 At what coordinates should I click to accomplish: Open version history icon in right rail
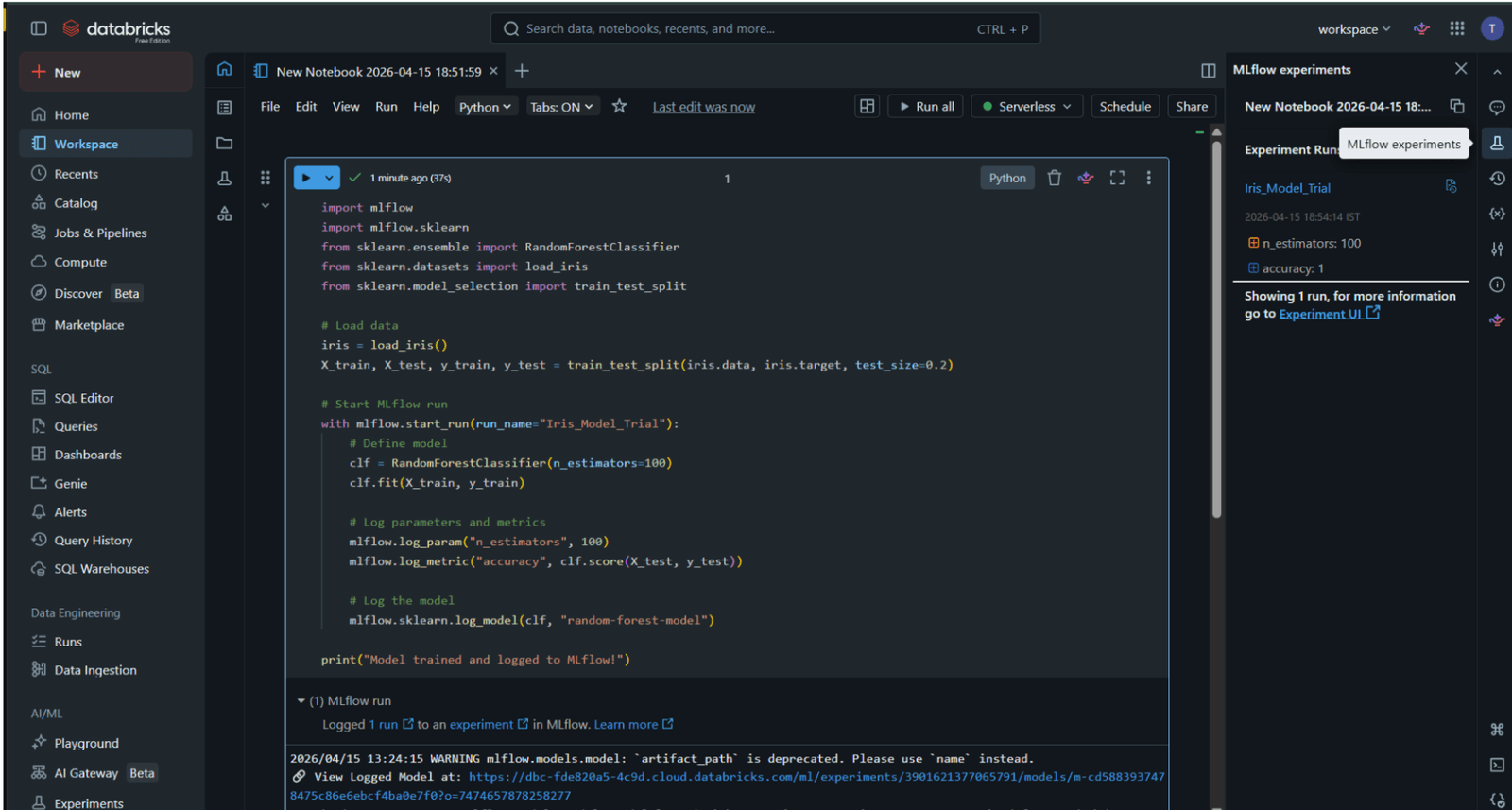coord(1497,179)
